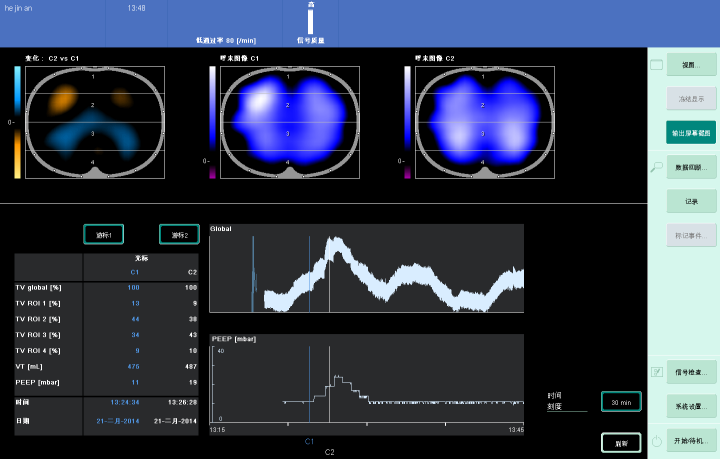The image size is (720, 459).
Task: Click the C2 time value 13:26:28
Action: (183, 402)
